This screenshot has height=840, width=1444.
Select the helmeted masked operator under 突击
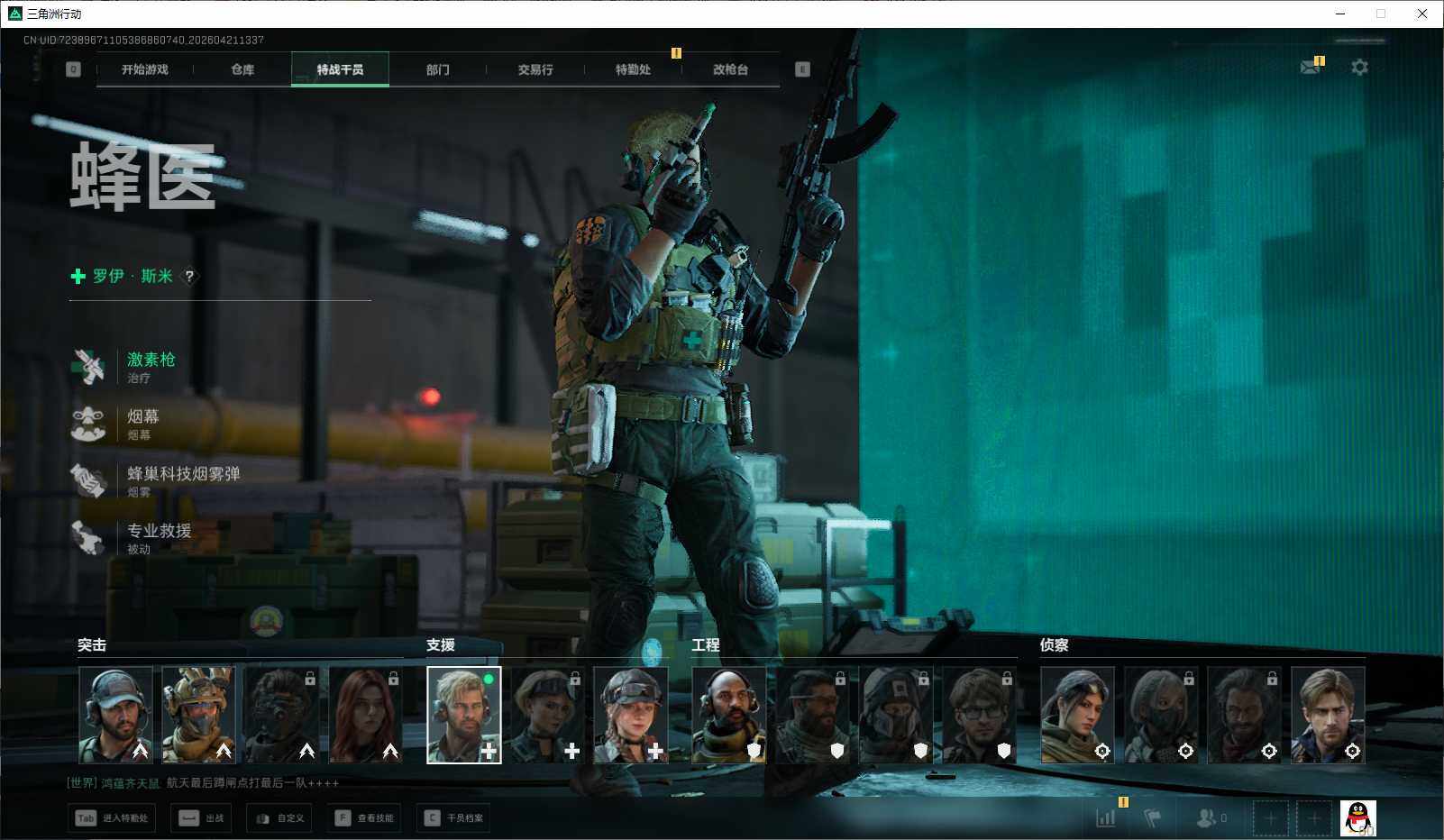tap(198, 715)
